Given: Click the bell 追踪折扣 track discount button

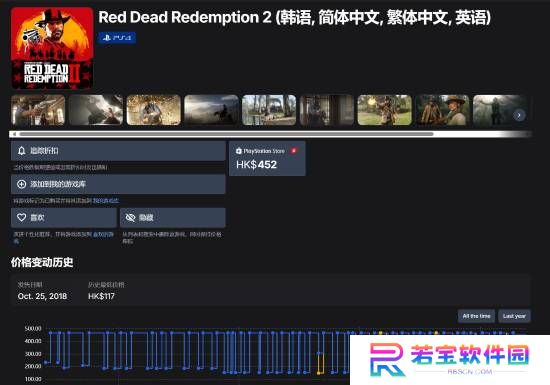Looking at the screenshot, I should point(118,151).
